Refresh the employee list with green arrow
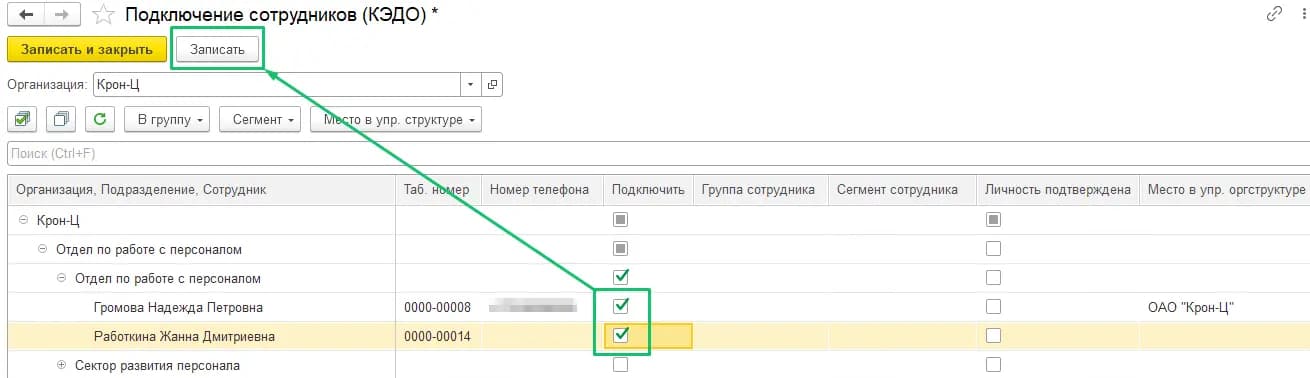 click(x=100, y=120)
